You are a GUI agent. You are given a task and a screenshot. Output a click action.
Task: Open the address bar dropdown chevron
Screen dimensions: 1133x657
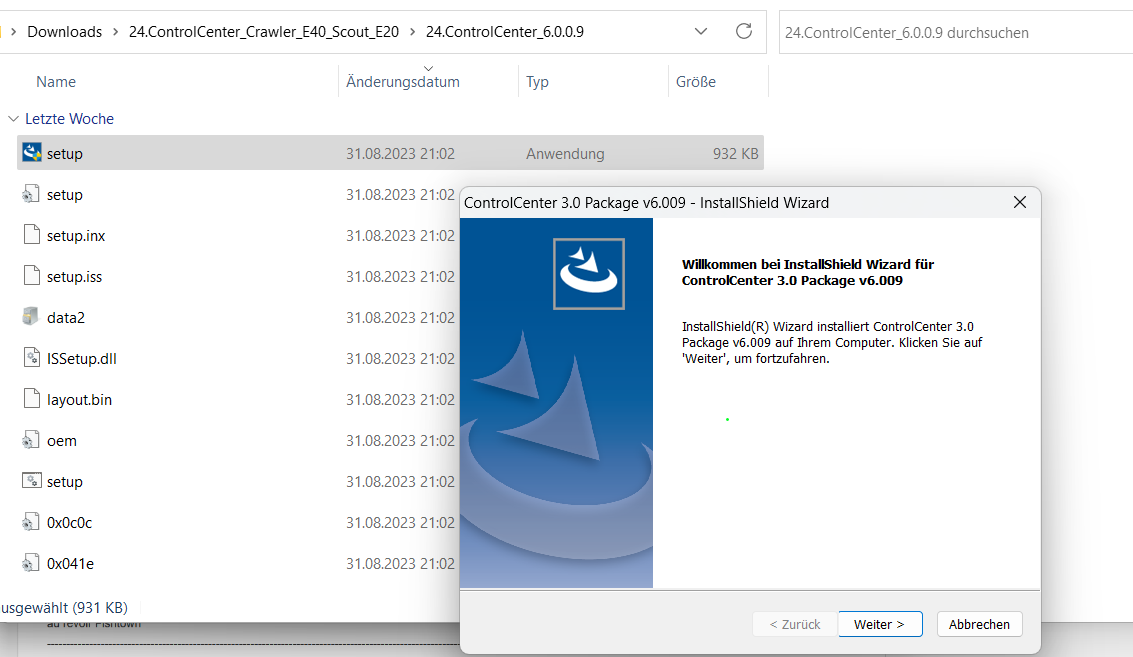(700, 31)
